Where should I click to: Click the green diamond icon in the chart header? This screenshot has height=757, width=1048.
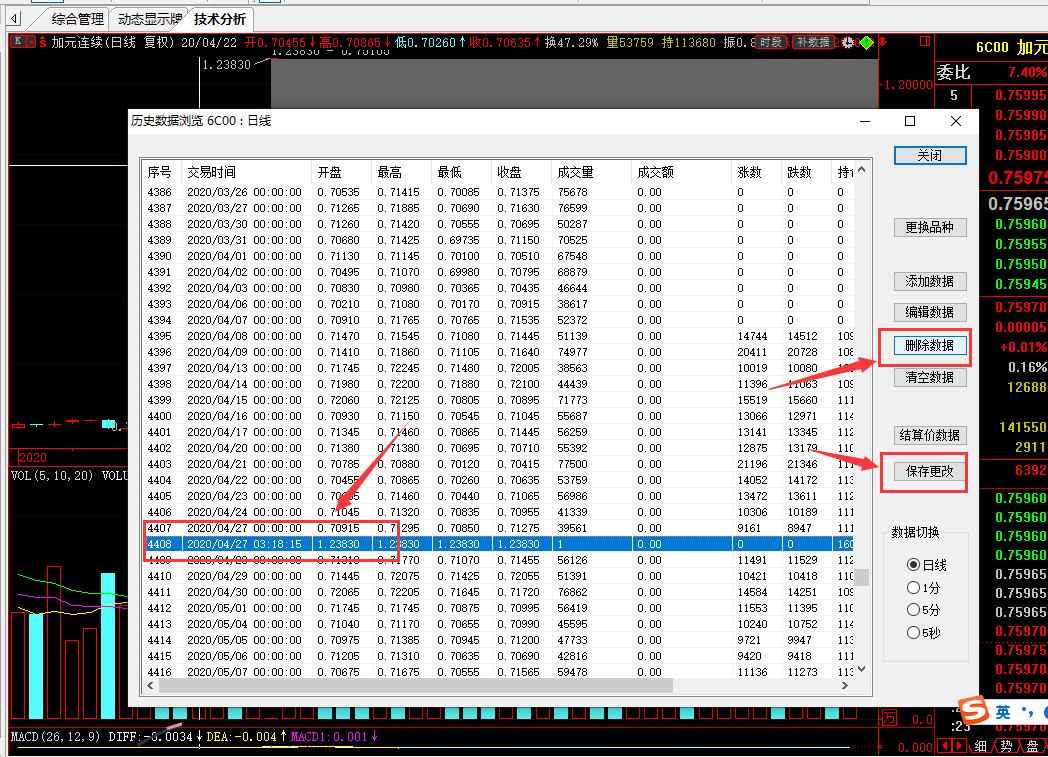866,42
